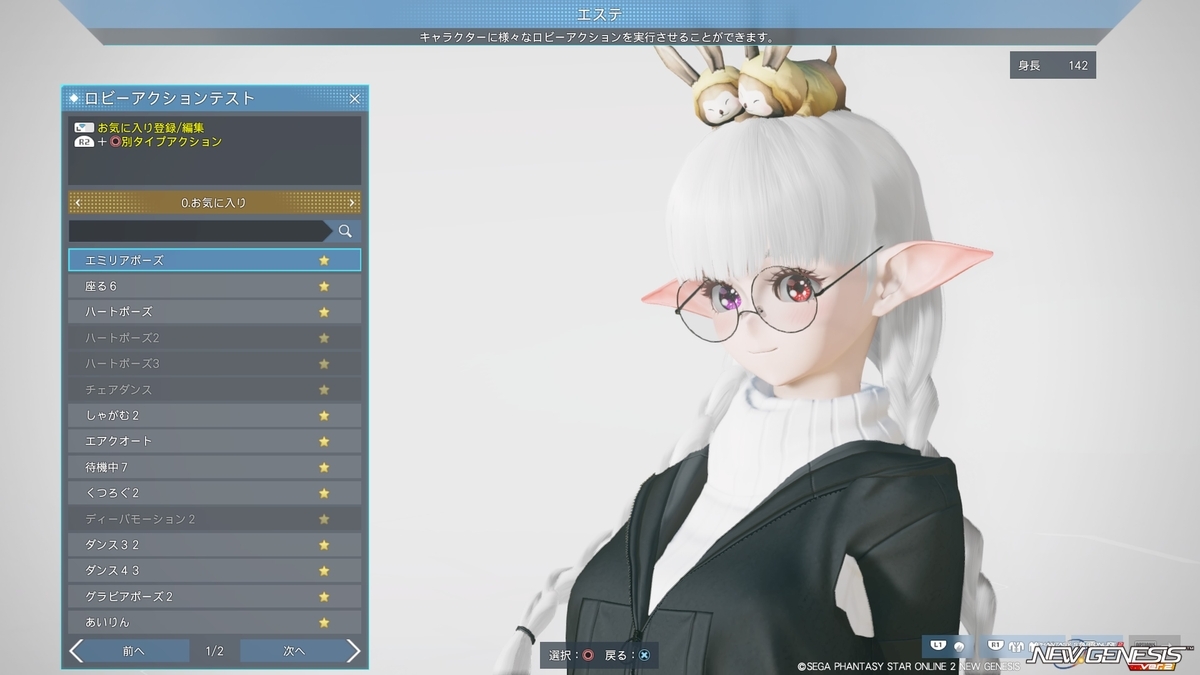Viewport: 1200px width, 675px height.
Task: Go to next page with 次へ button
Action: click(x=300, y=651)
